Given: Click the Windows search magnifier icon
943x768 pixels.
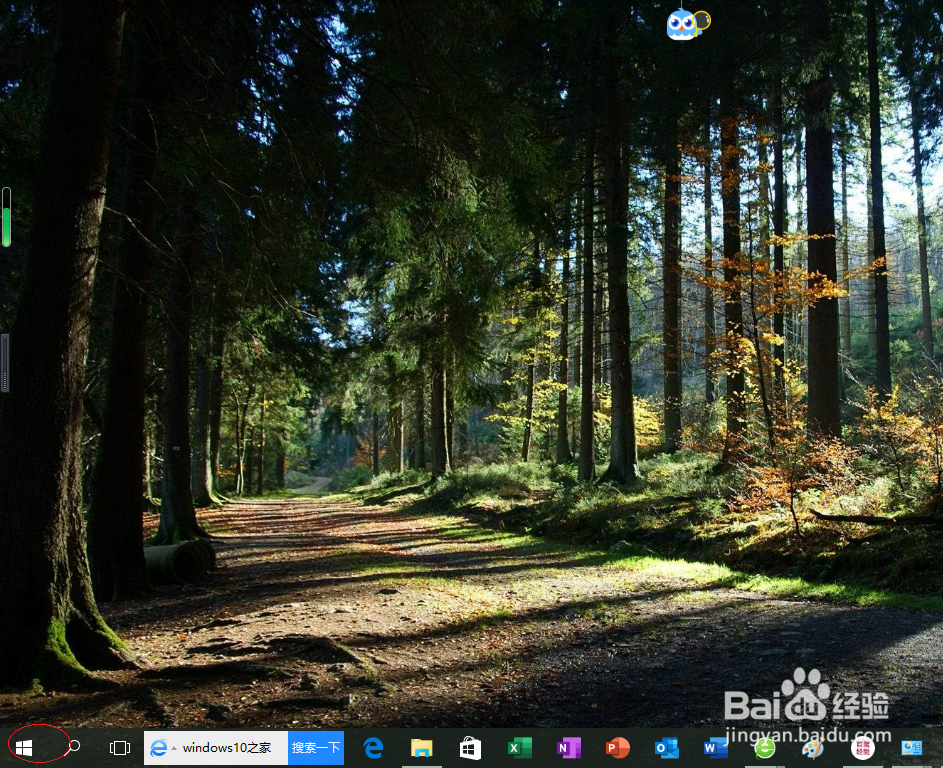Looking at the screenshot, I should tap(73, 747).
